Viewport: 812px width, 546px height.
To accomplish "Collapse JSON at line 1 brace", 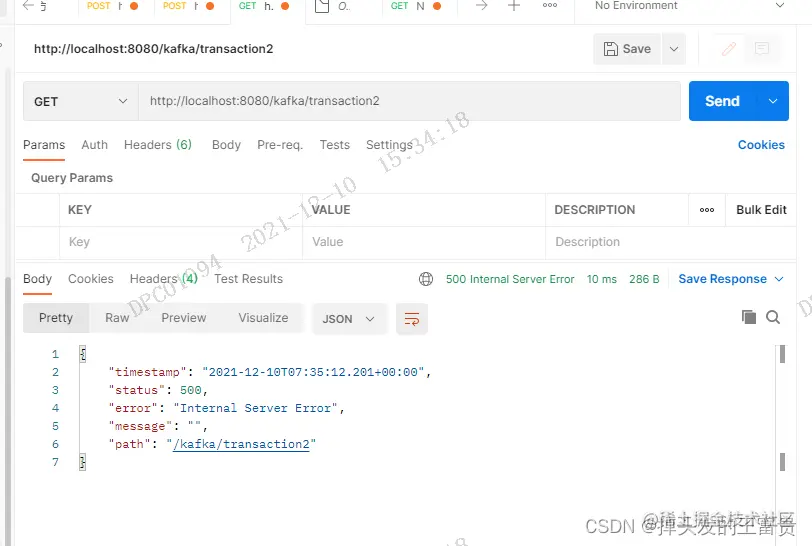I will coord(83,354).
